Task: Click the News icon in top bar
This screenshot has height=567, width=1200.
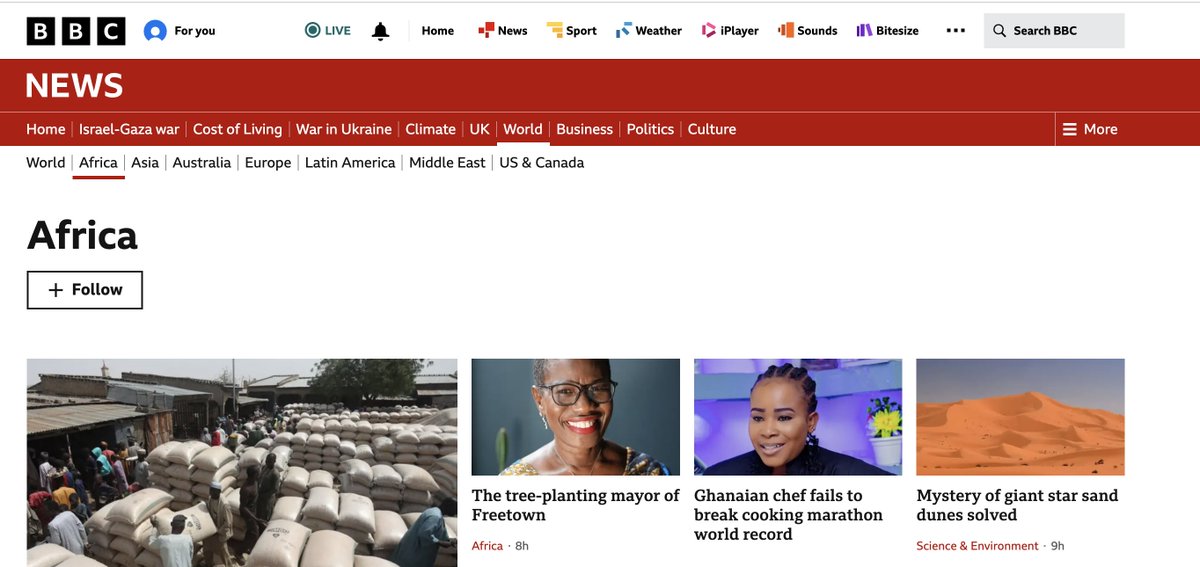Action: pyautogui.click(x=486, y=31)
